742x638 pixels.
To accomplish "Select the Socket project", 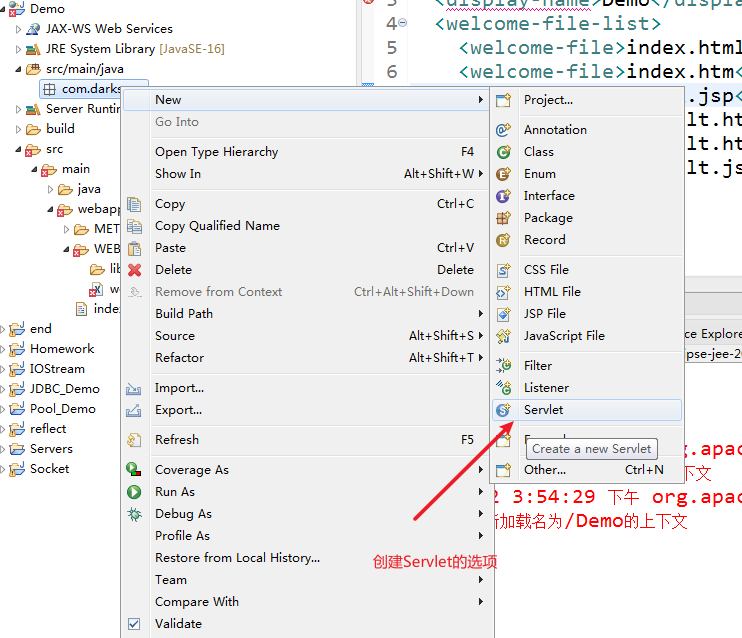I will pyautogui.click(x=49, y=469).
